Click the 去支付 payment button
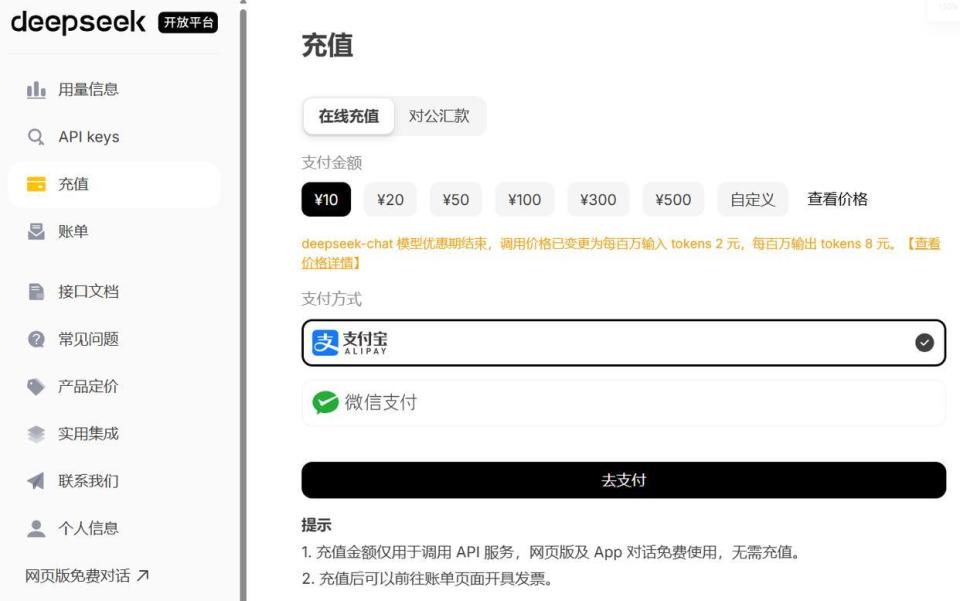Image resolution: width=960 pixels, height=601 pixels. (x=622, y=480)
